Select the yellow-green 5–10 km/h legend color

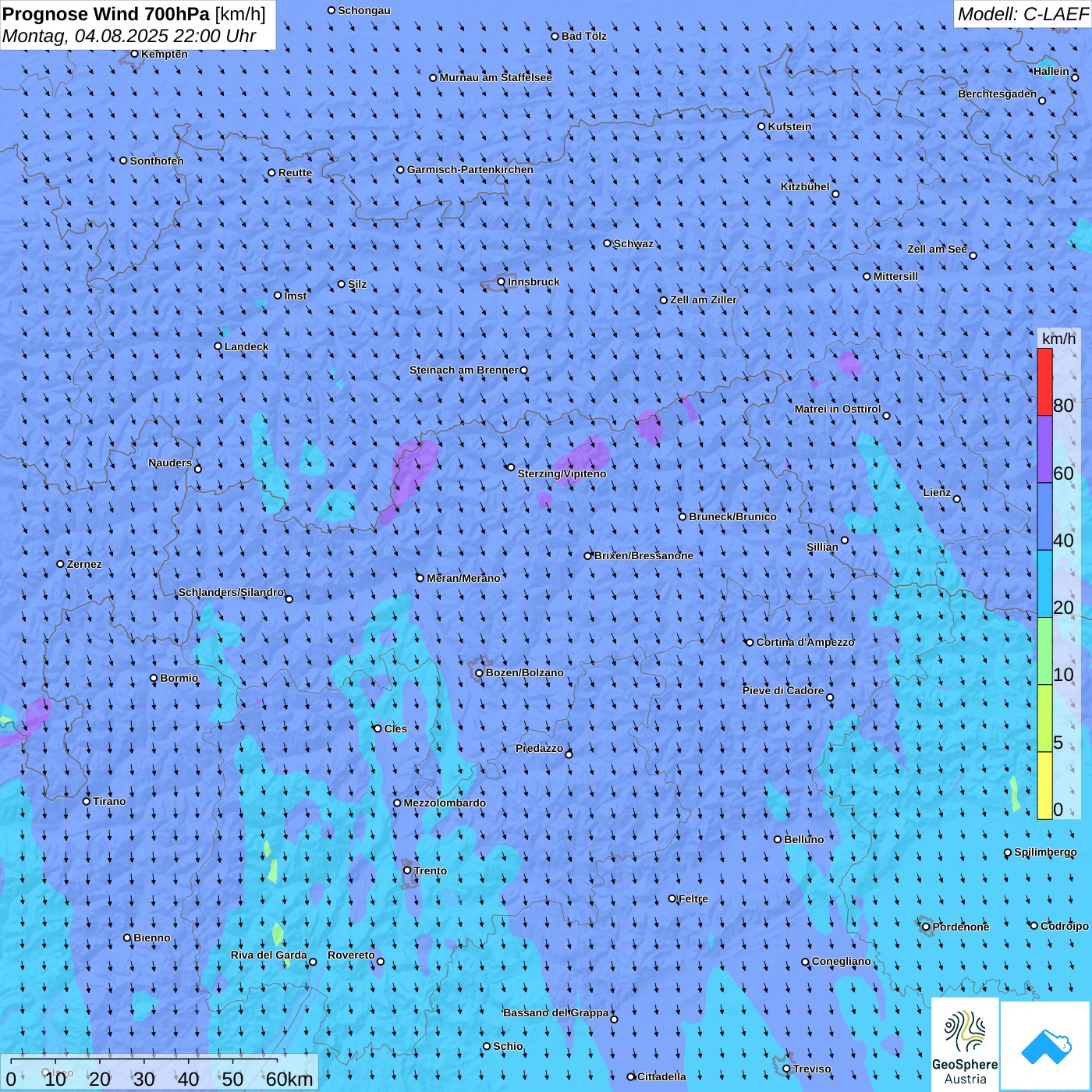[x=1044, y=718]
